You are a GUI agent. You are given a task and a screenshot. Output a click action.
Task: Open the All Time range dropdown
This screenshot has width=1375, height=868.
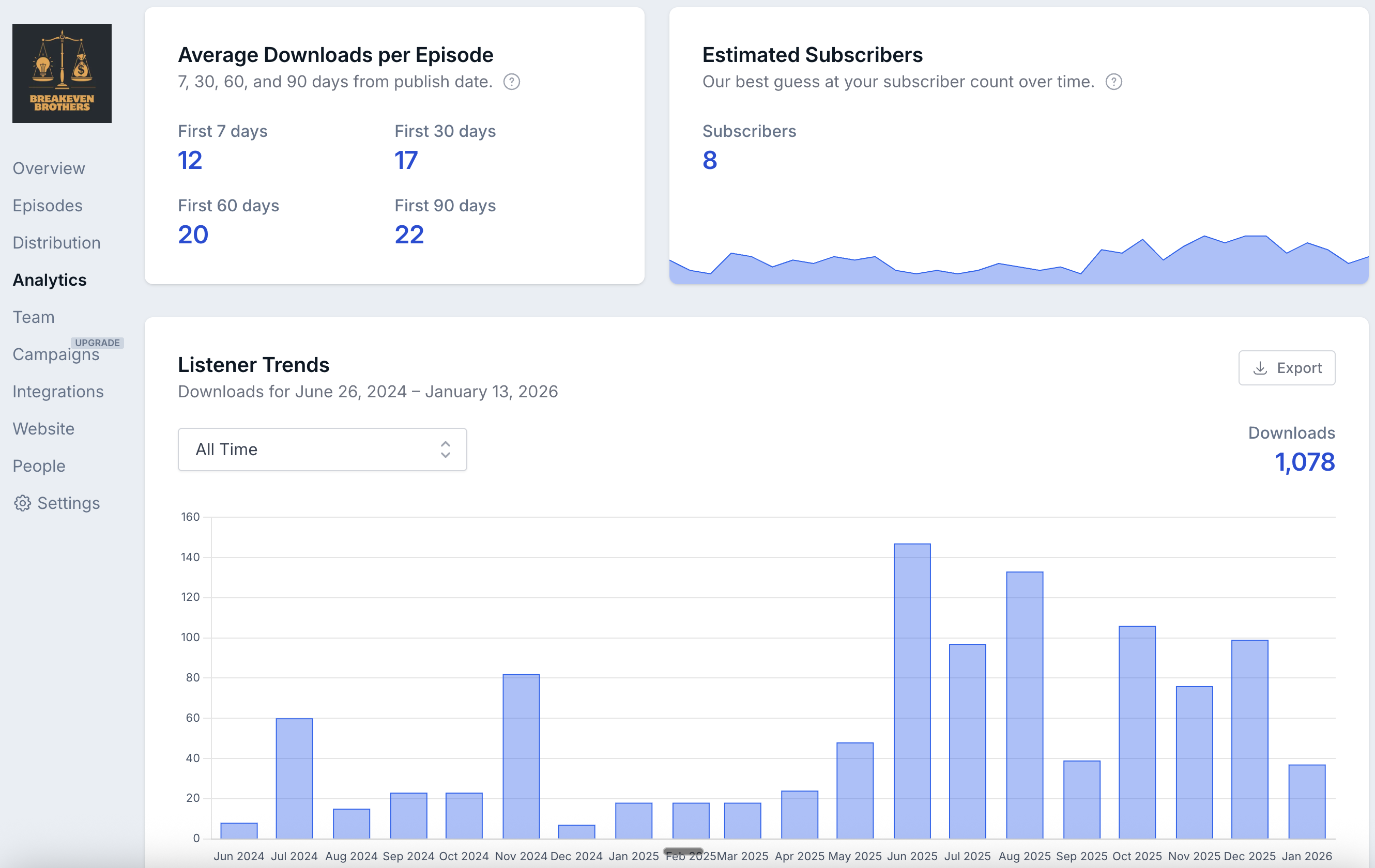coord(322,450)
